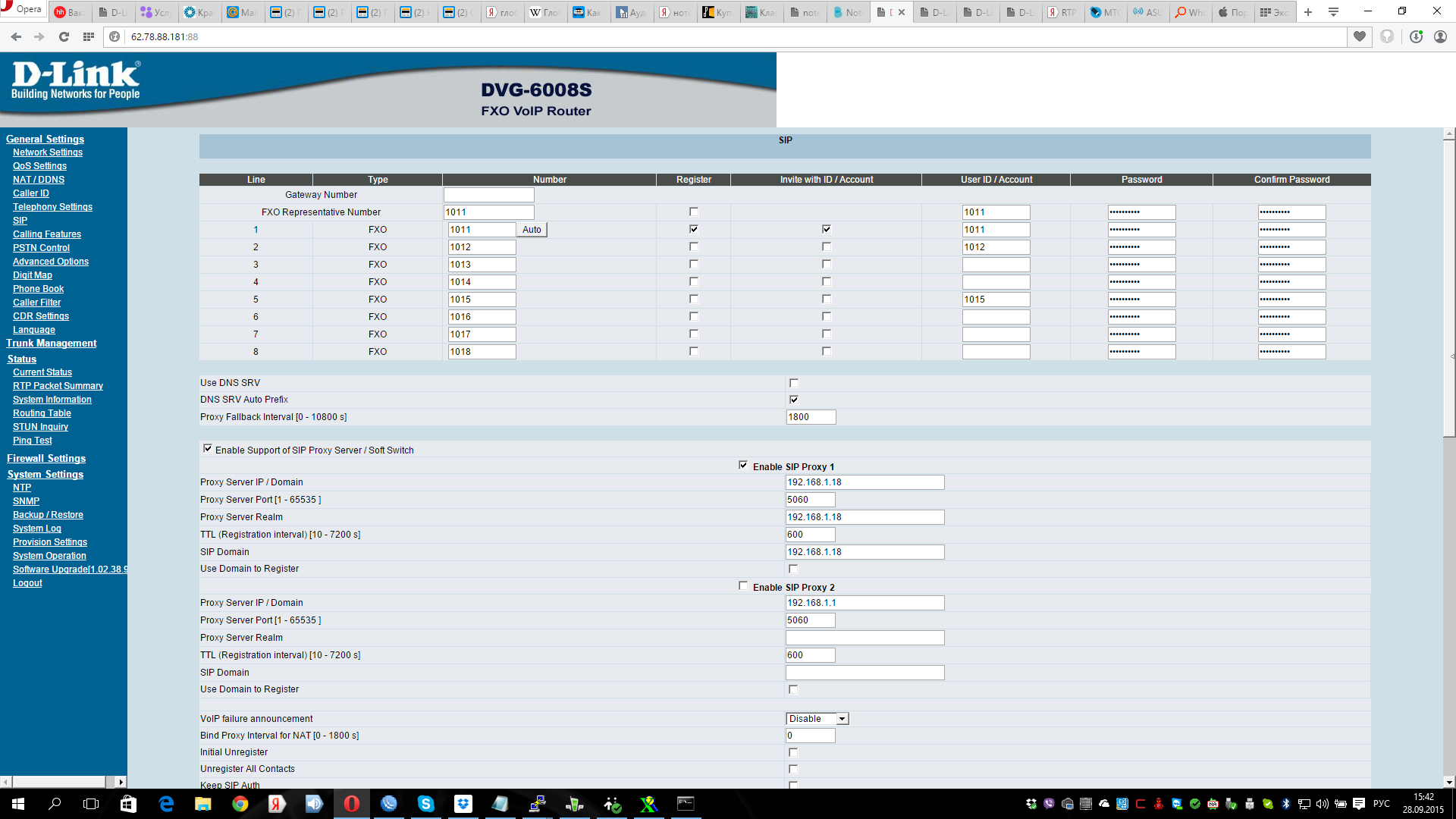The height and width of the screenshot is (819, 1456).
Task: Open Skype from the taskbar
Action: pyautogui.click(x=425, y=804)
